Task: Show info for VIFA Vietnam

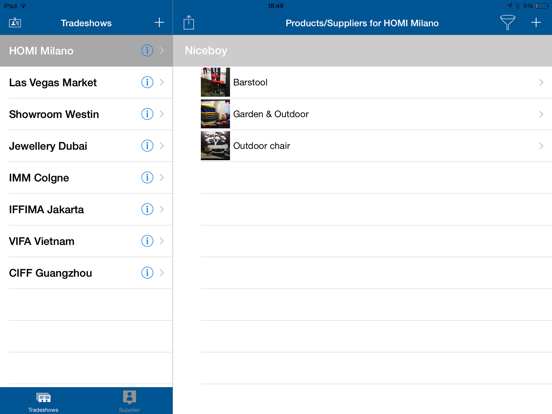Action: [x=147, y=241]
